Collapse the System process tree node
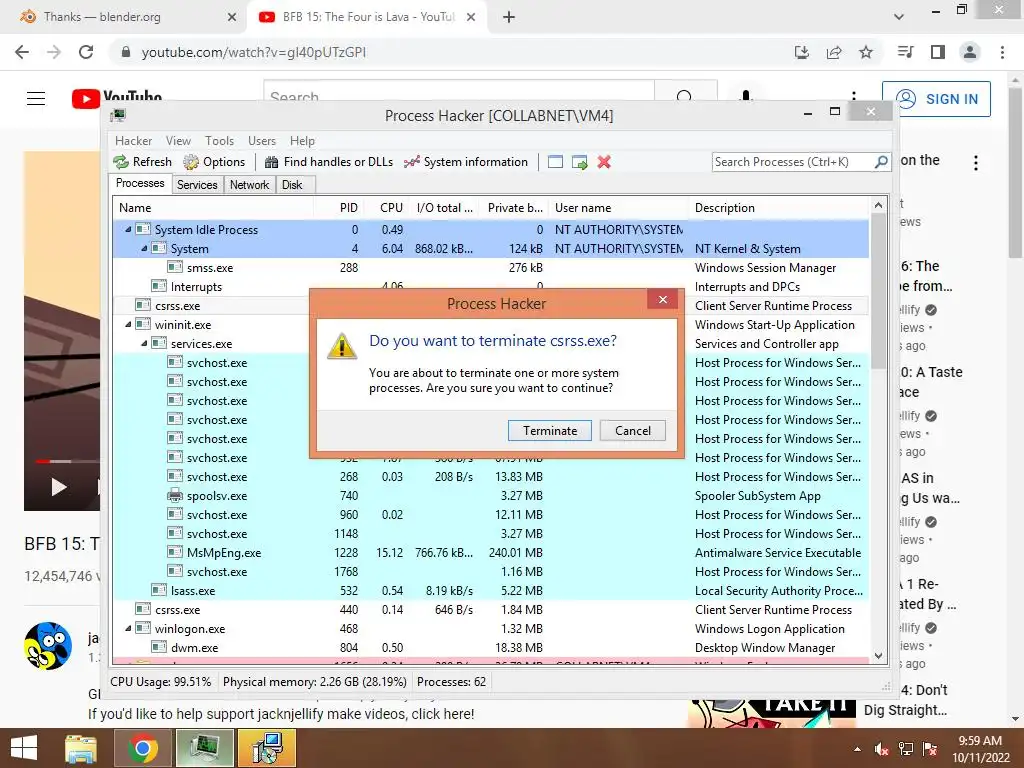Viewport: 1024px width, 768px height. coord(144,248)
